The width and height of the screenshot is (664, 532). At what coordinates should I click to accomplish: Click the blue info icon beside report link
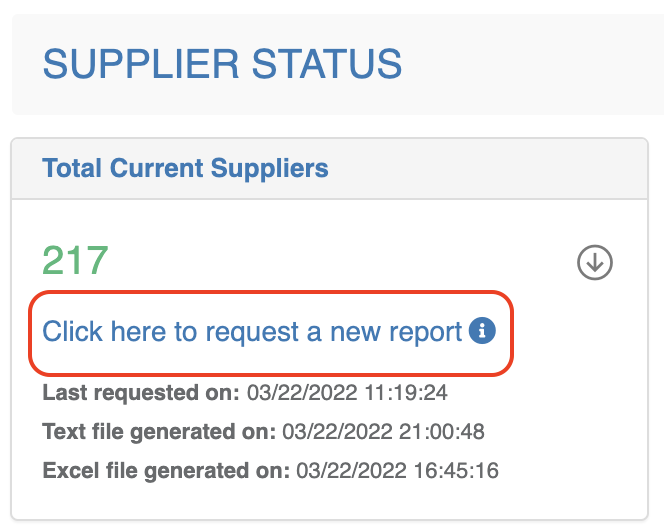click(483, 331)
